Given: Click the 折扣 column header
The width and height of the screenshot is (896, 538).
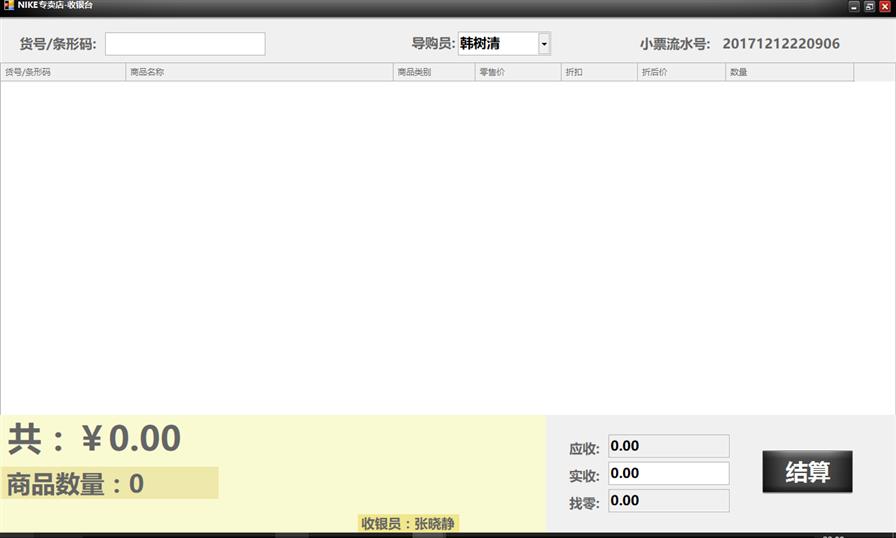Looking at the screenshot, I should pos(598,72).
